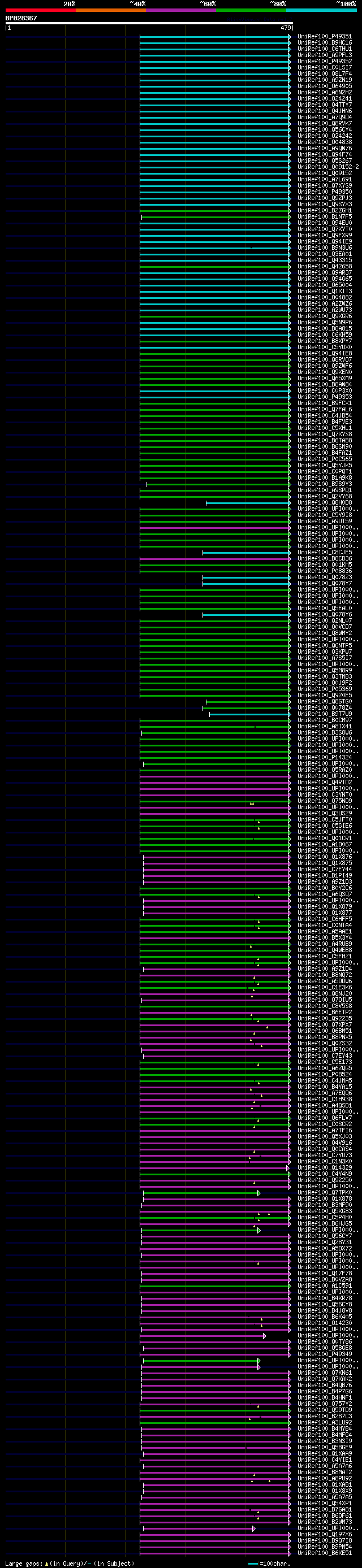
Task: Open hit UniRef100_P49352
Action: [325, 62]
